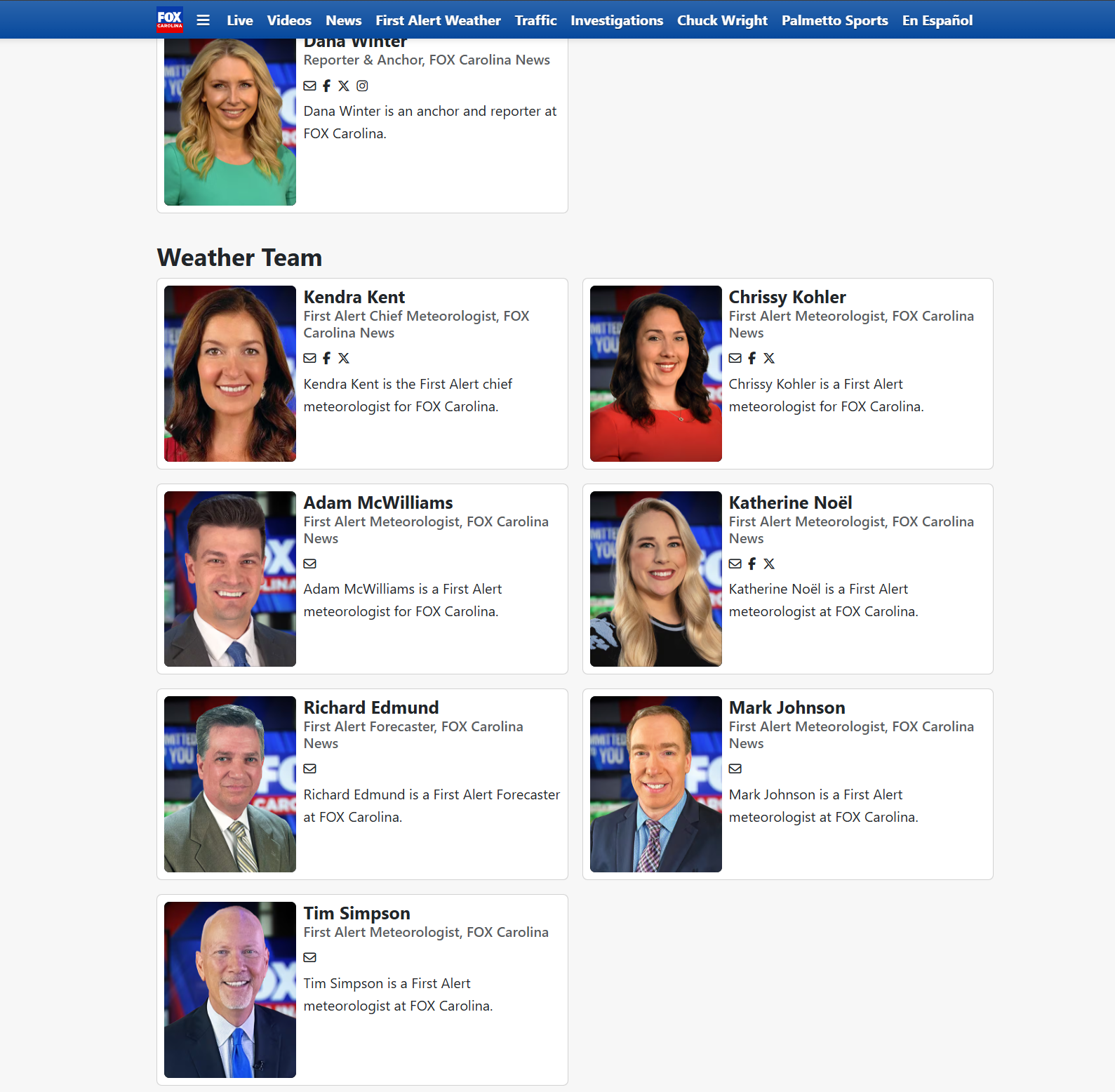Click Kendra Kent's profile photo

(x=230, y=373)
